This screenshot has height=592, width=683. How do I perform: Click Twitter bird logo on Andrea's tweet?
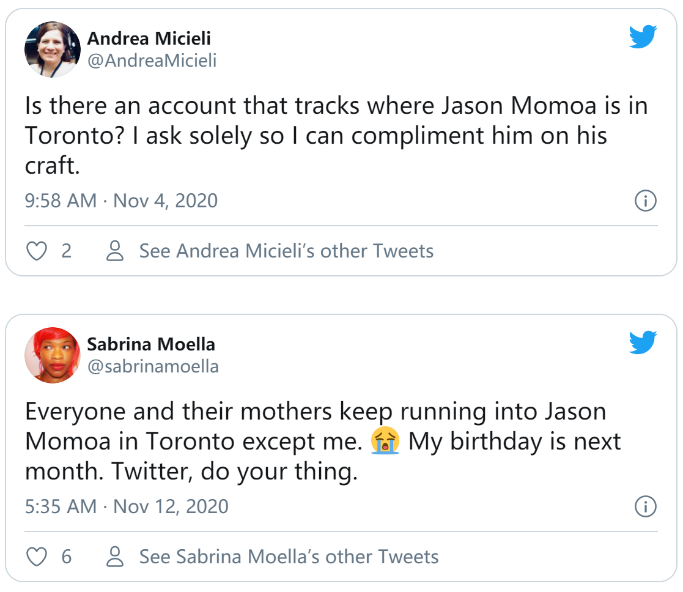coord(642,38)
